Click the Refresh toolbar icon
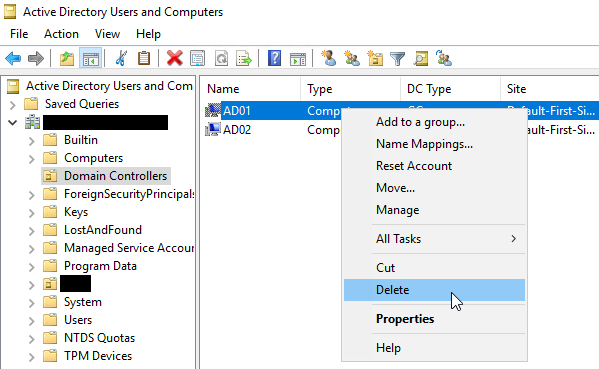The width and height of the screenshot is (599, 369). pyautogui.click(x=221, y=58)
